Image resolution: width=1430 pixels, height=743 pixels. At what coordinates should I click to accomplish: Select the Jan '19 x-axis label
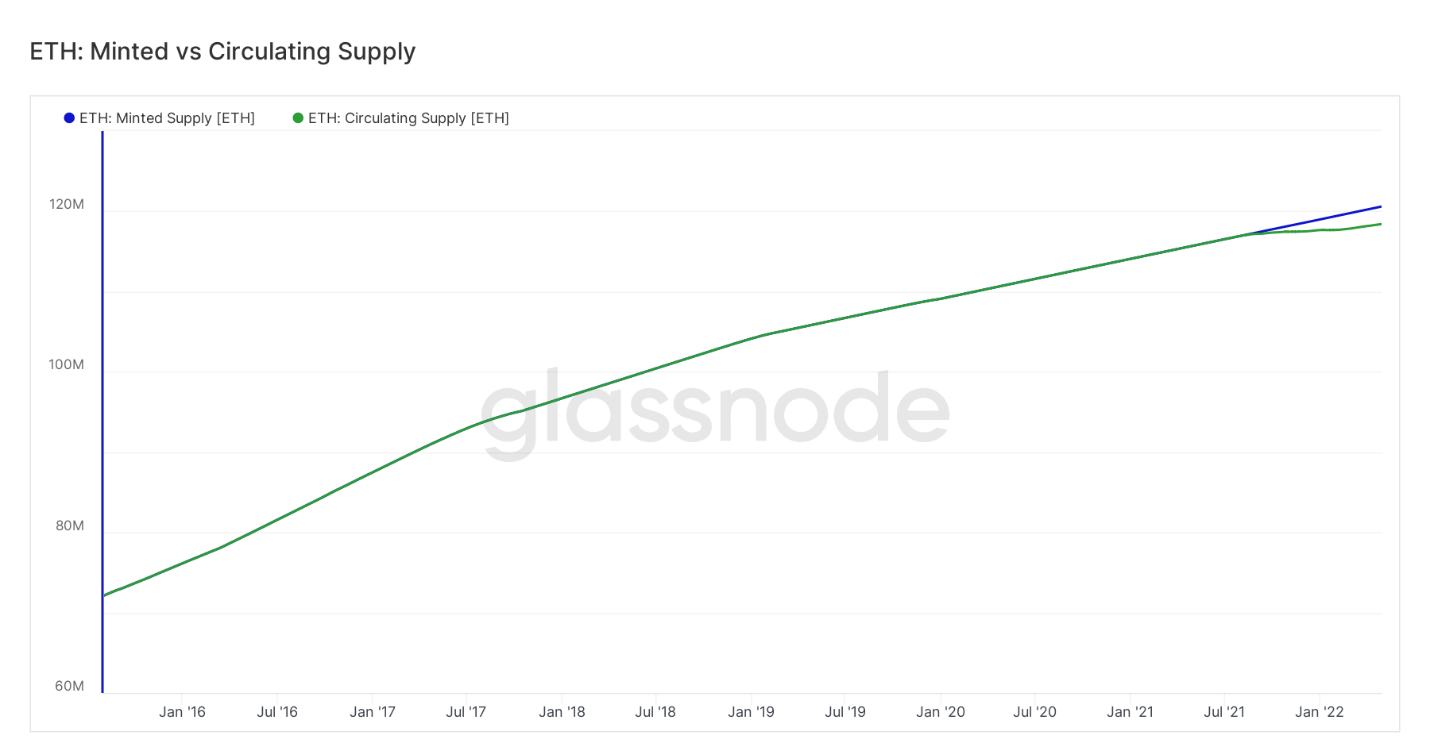(x=751, y=712)
